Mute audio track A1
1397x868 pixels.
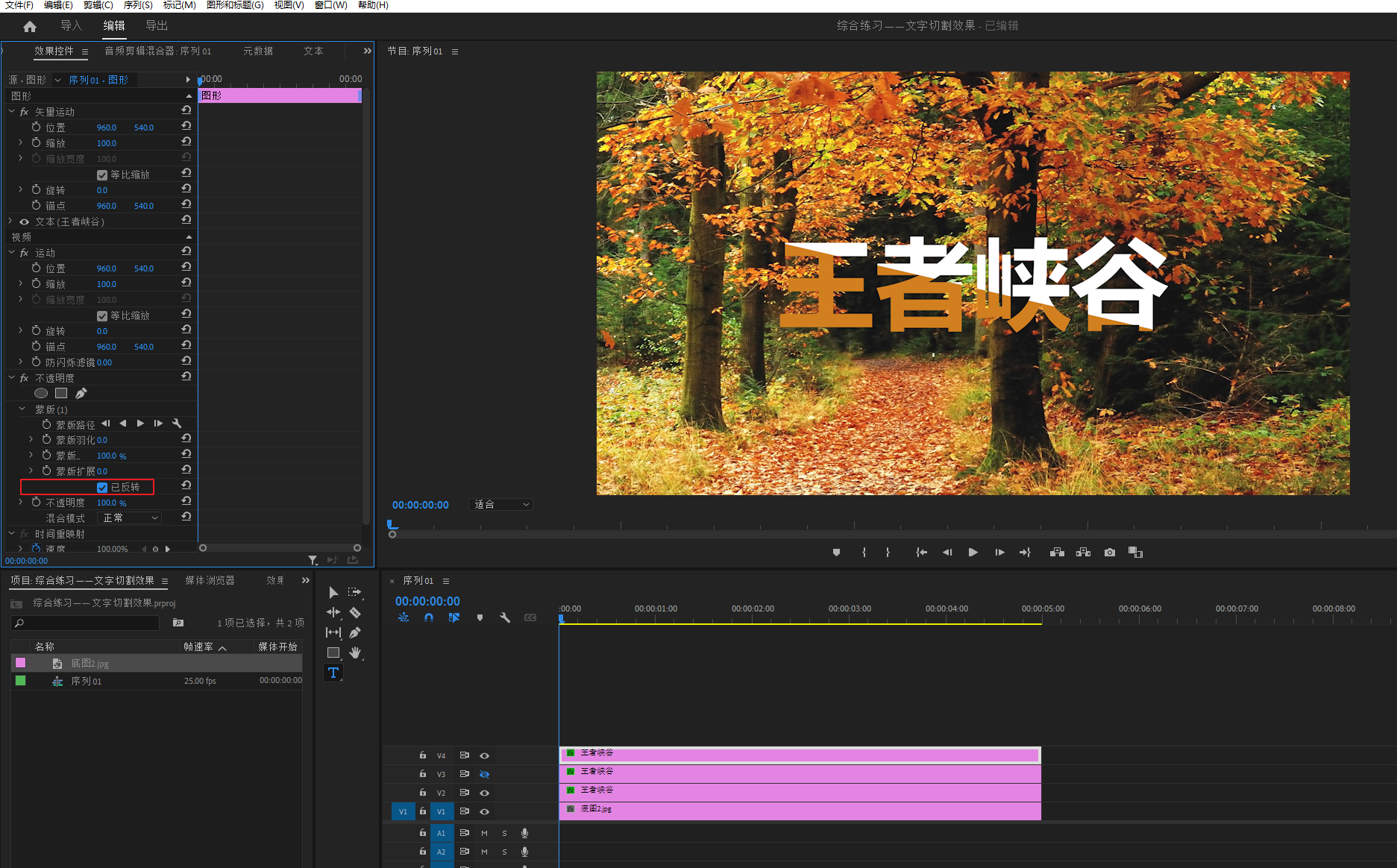[x=484, y=833]
